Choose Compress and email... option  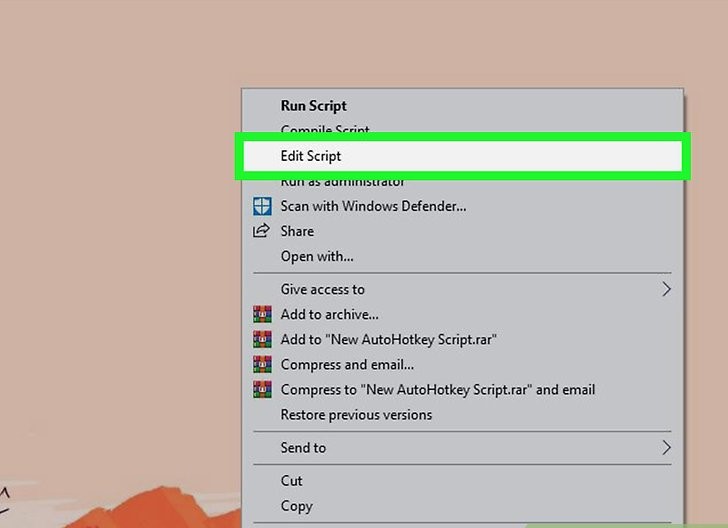(x=462, y=365)
